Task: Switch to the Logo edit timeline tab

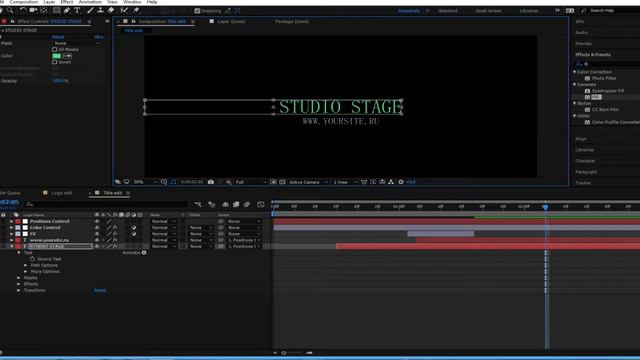Action: point(62,193)
